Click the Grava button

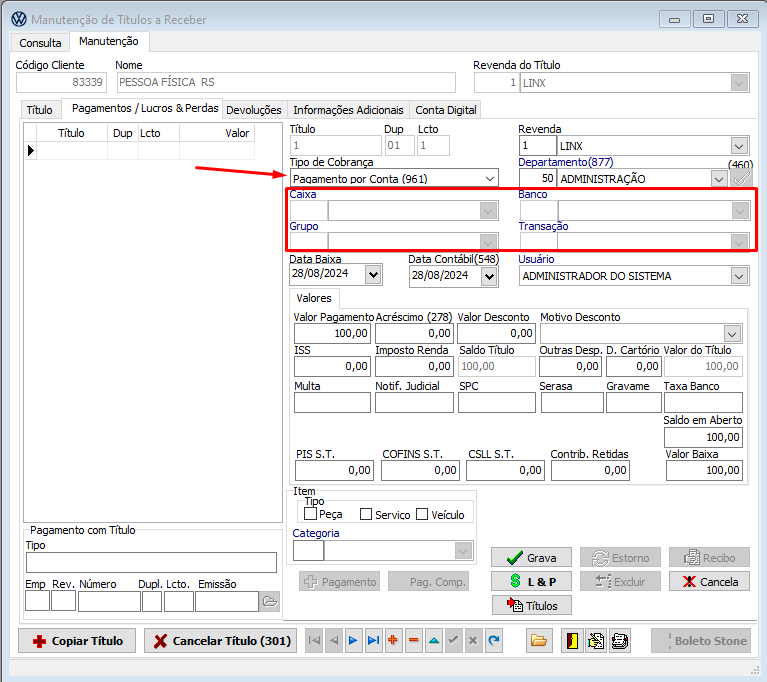[x=531, y=558]
